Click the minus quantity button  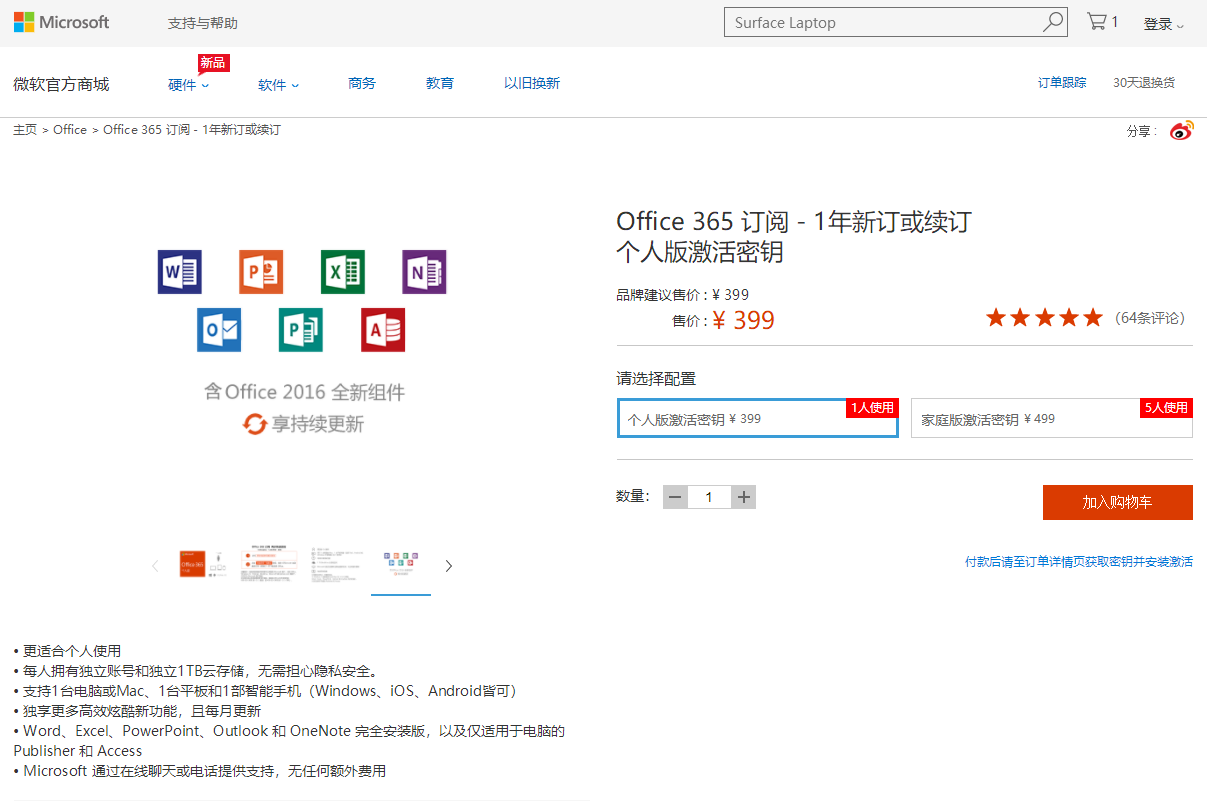click(675, 497)
